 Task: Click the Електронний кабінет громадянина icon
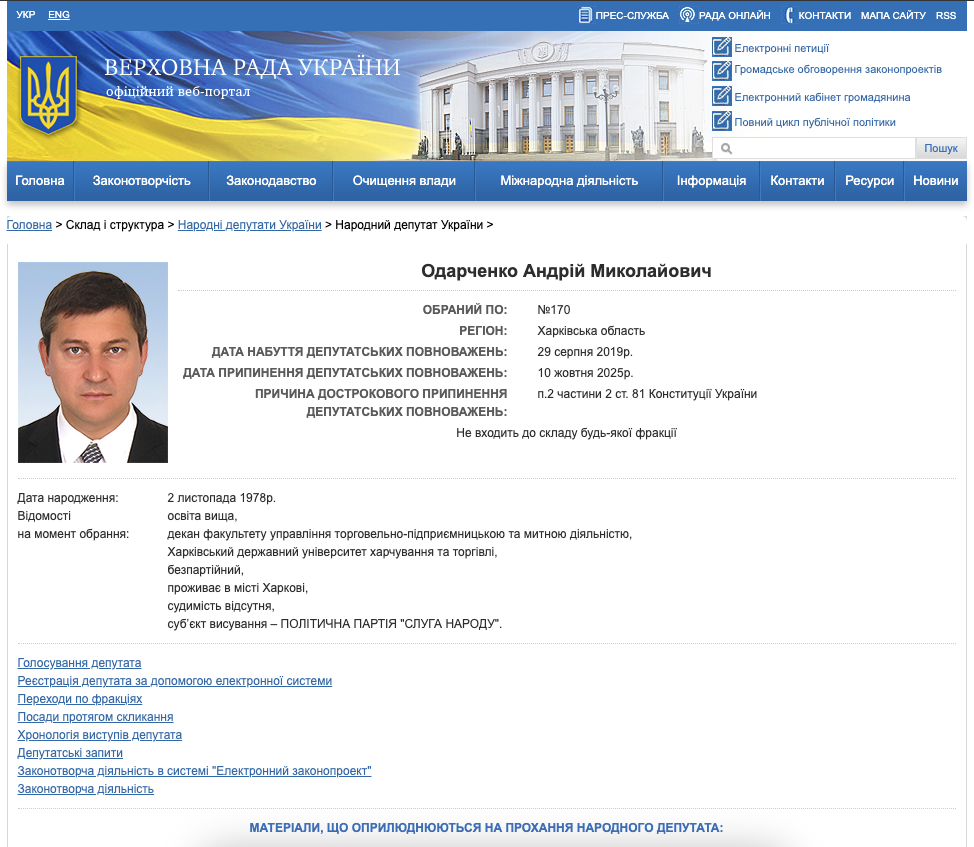pos(722,97)
